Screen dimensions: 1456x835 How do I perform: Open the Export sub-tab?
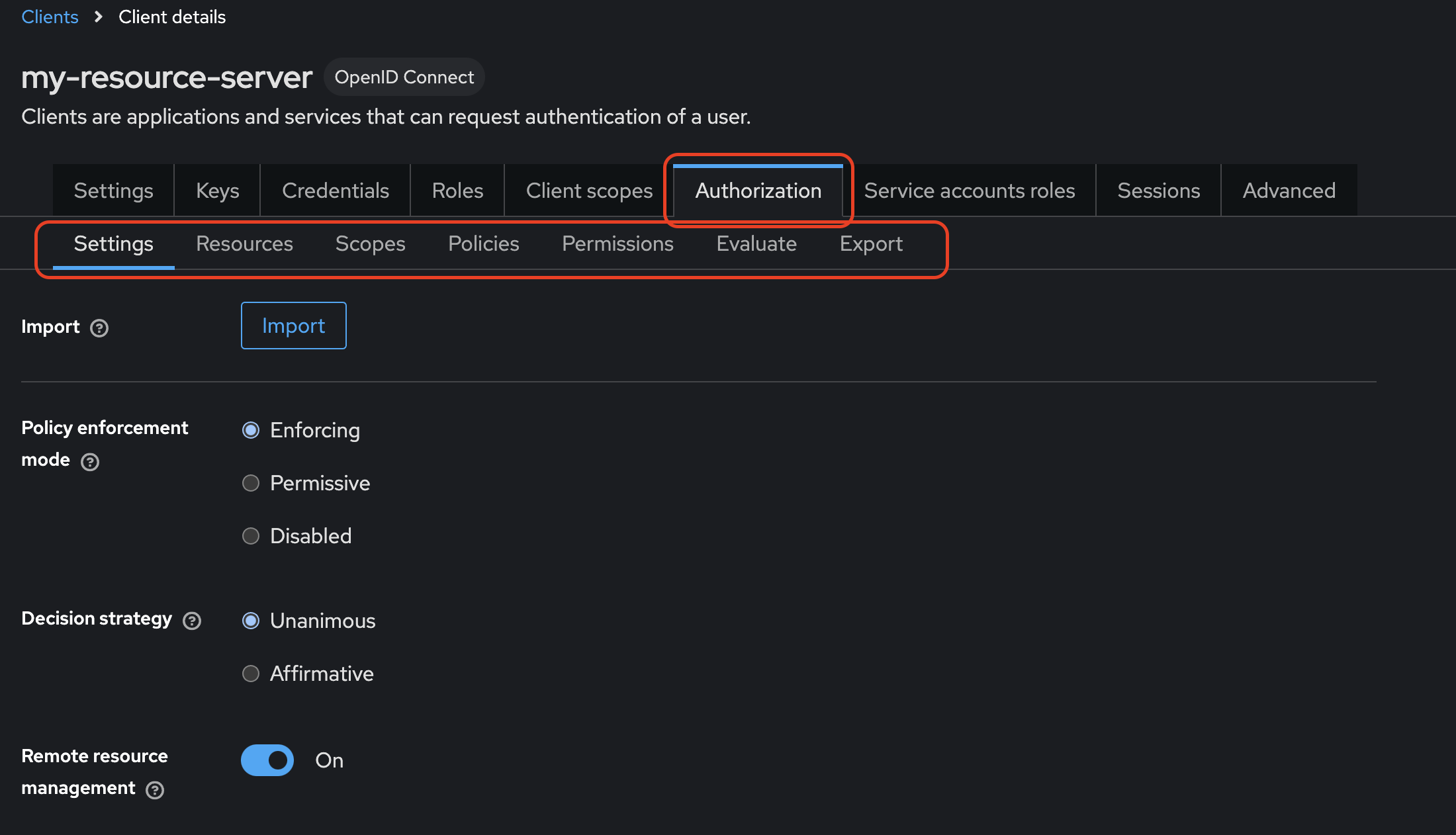(x=871, y=243)
